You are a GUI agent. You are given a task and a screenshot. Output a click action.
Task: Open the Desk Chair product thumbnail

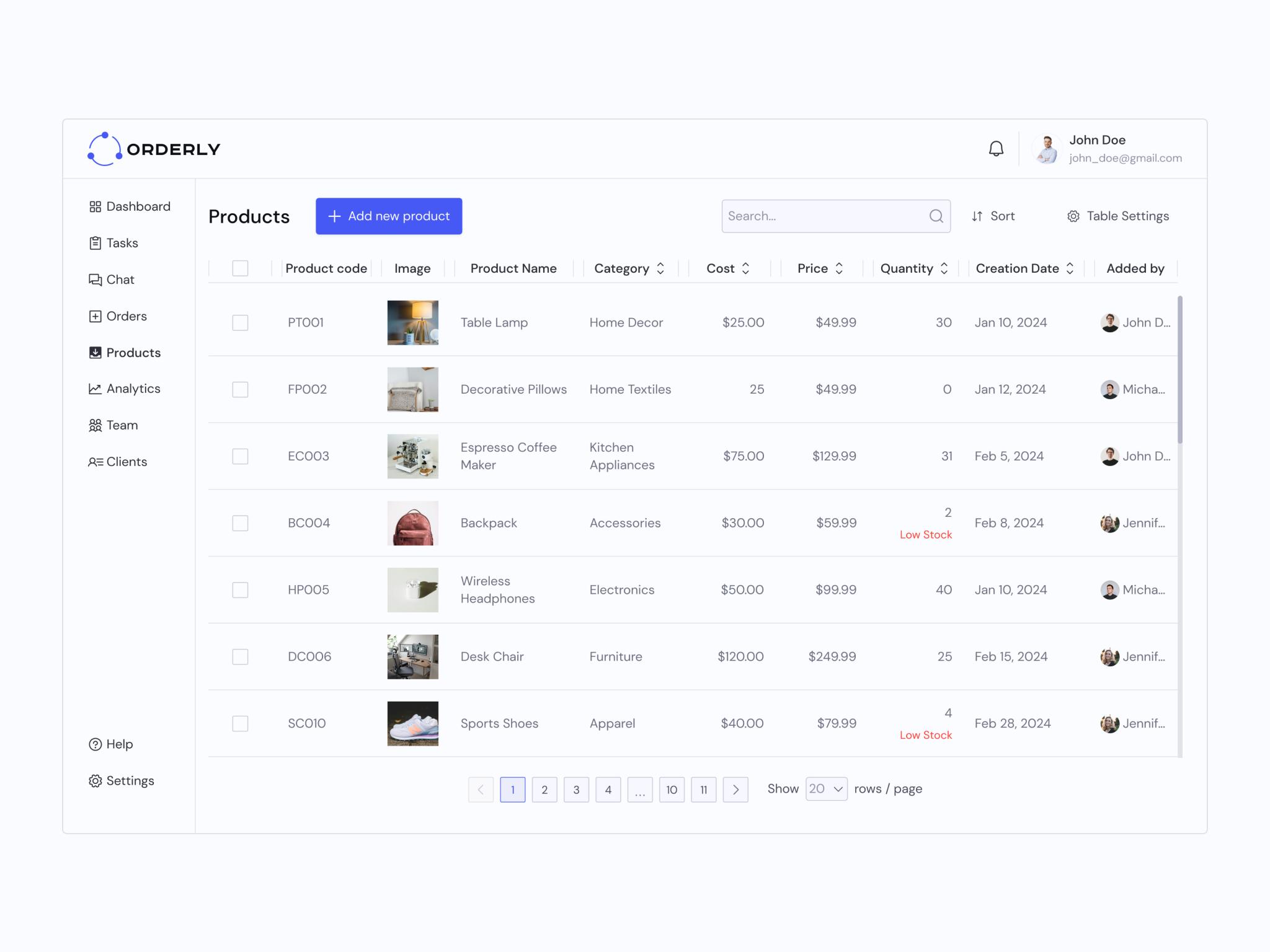click(x=413, y=657)
